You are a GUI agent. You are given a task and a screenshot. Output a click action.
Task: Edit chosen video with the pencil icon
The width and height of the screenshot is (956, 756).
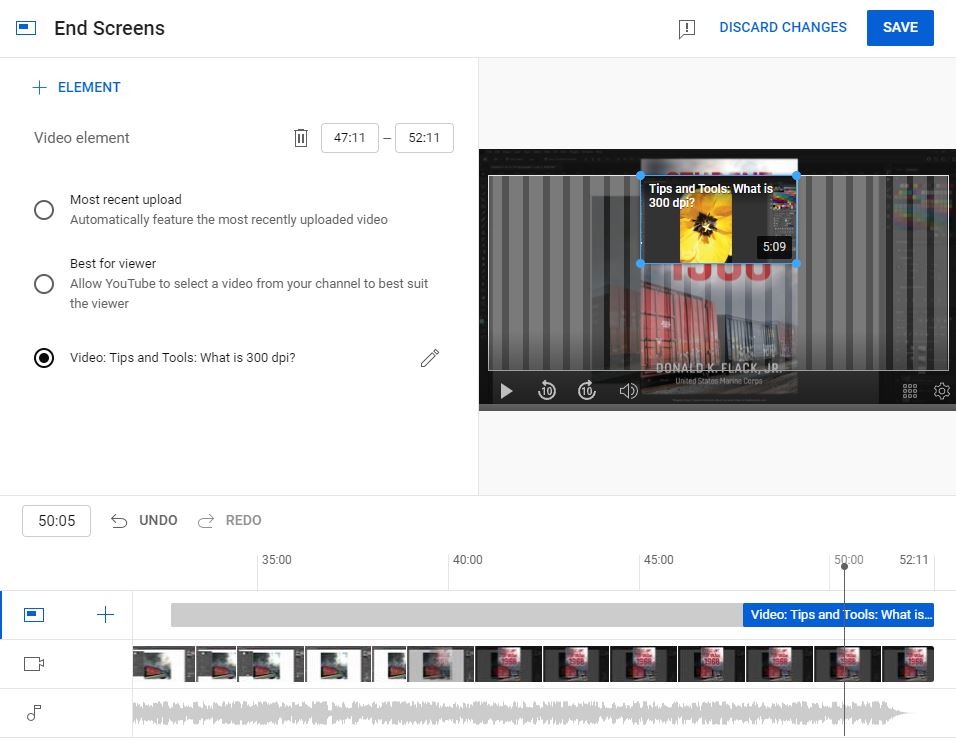tap(429, 358)
